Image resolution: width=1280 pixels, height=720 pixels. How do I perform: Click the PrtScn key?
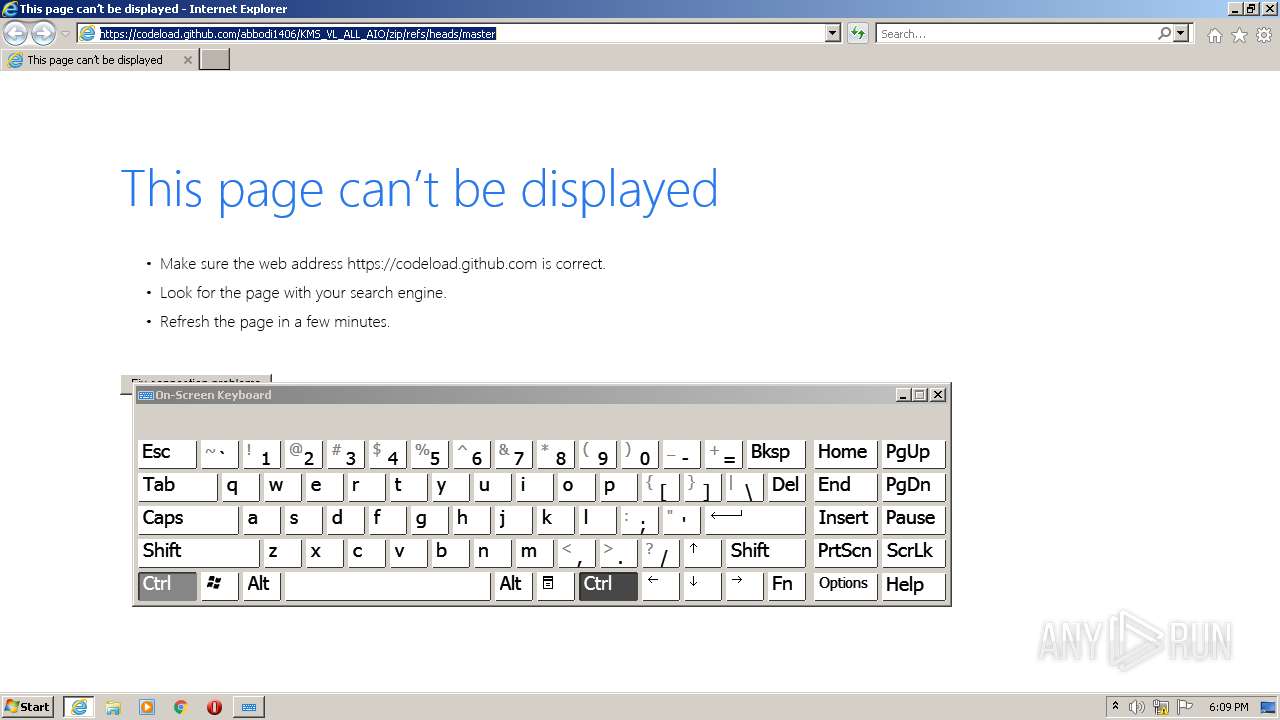point(844,551)
